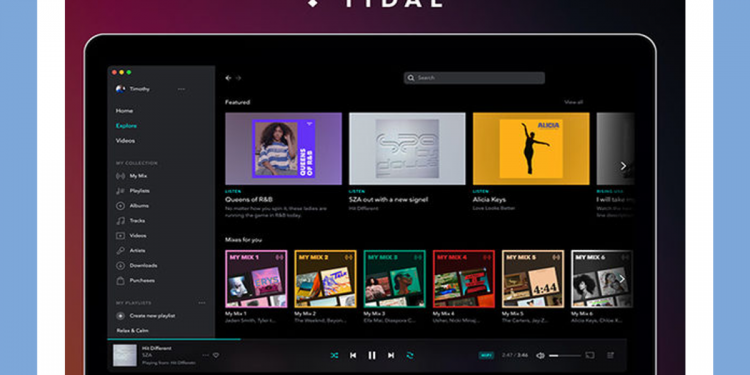The image size is (750, 375).
Task: Open Playlists in My Collection
Action: click(133, 191)
